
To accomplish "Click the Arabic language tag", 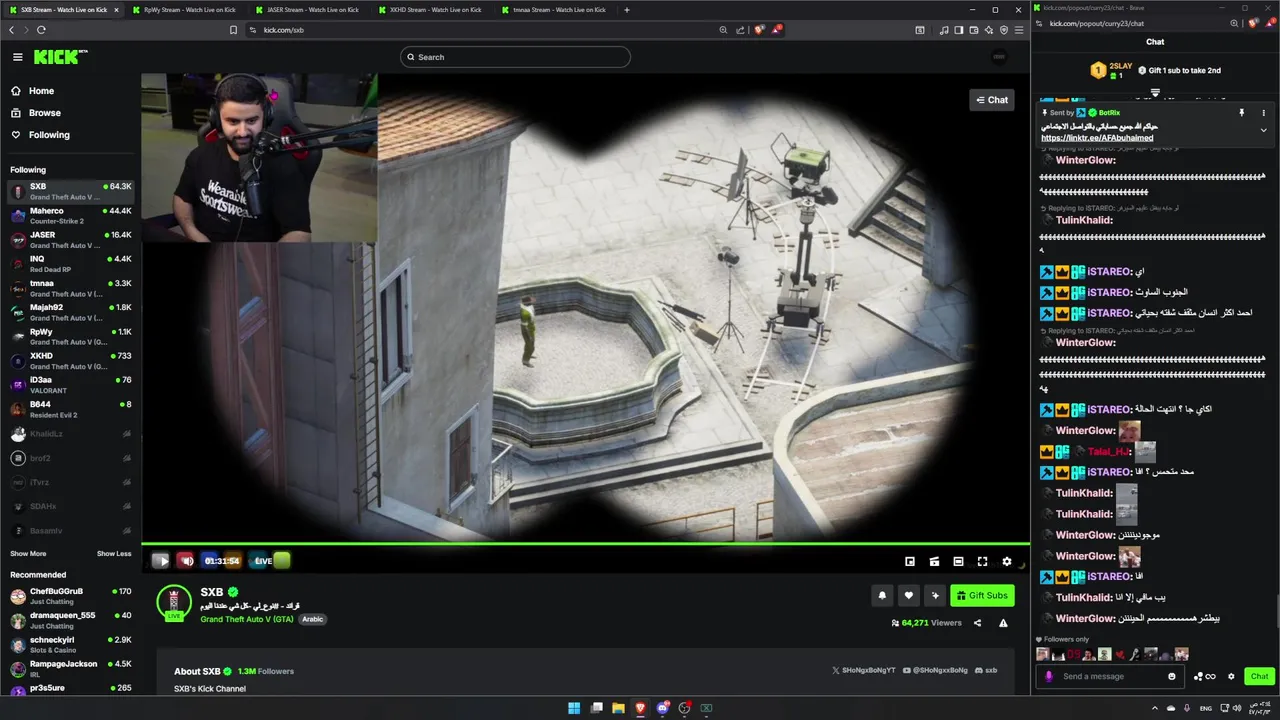I will click(x=313, y=619).
